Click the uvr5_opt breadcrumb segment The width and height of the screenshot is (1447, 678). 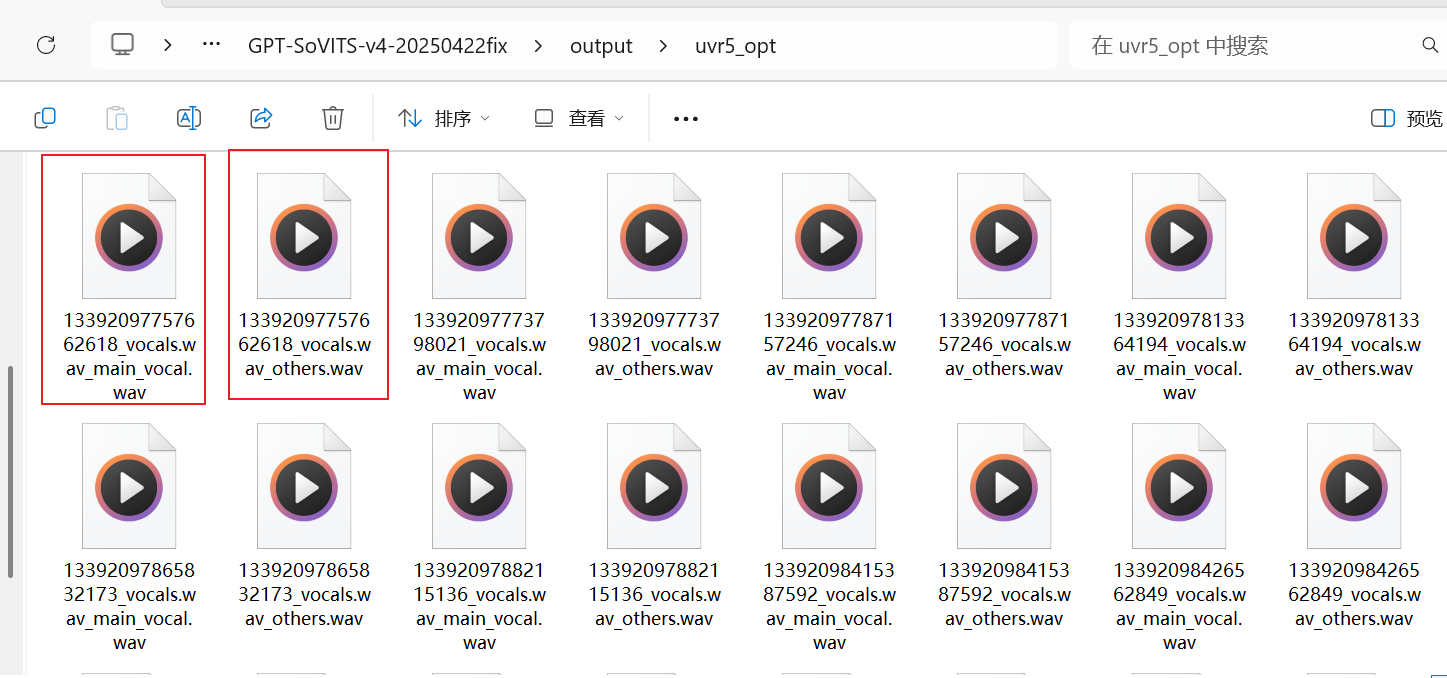735,46
